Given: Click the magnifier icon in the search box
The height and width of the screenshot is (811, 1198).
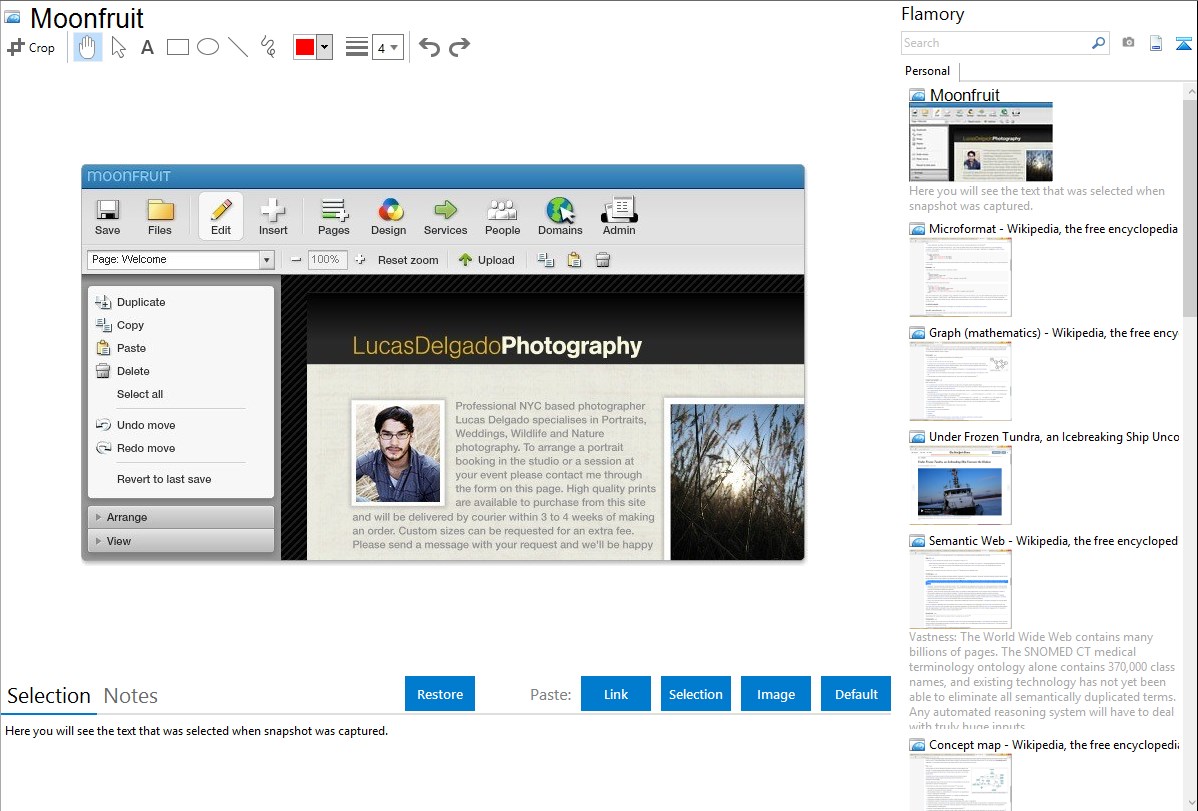Looking at the screenshot, I should pos(1098,43).
